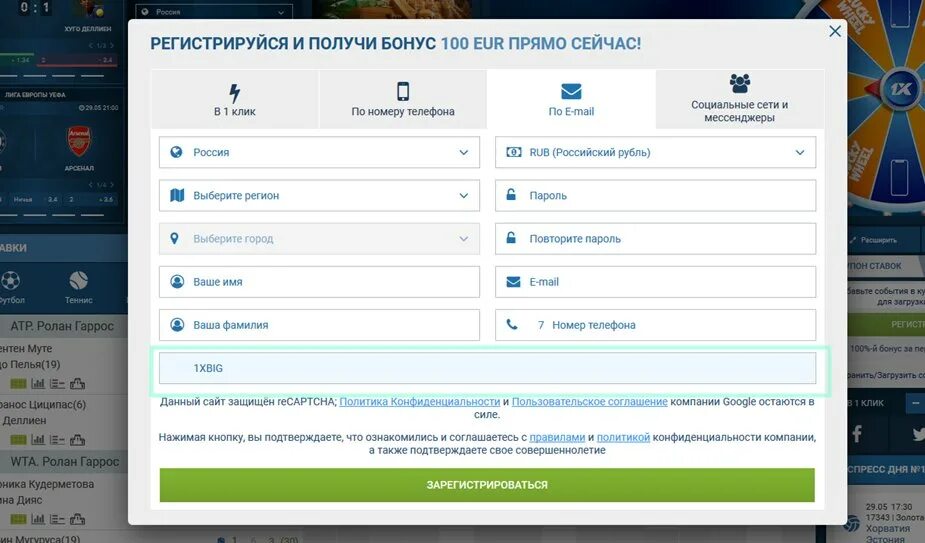
Task: Click the map icon in region field
Action: coord(177,195)
